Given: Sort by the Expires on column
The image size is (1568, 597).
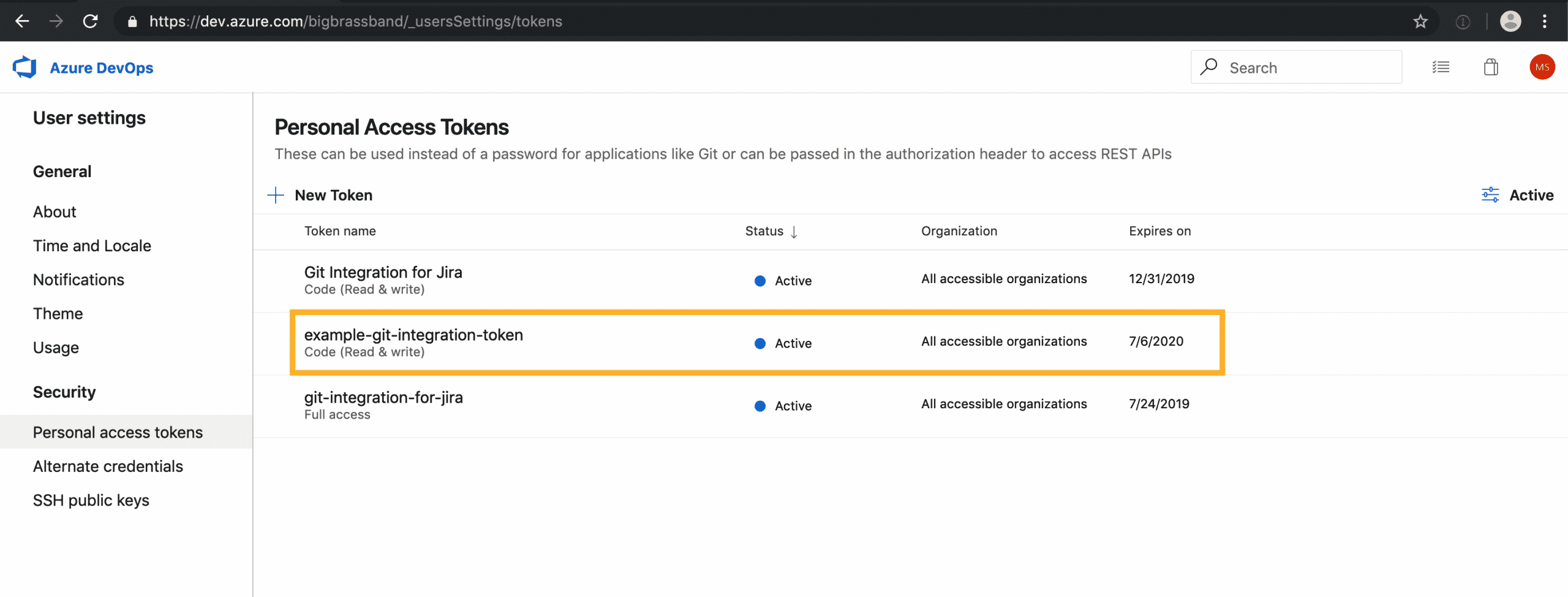Looking at the screenshot, I should [1159, 231].
